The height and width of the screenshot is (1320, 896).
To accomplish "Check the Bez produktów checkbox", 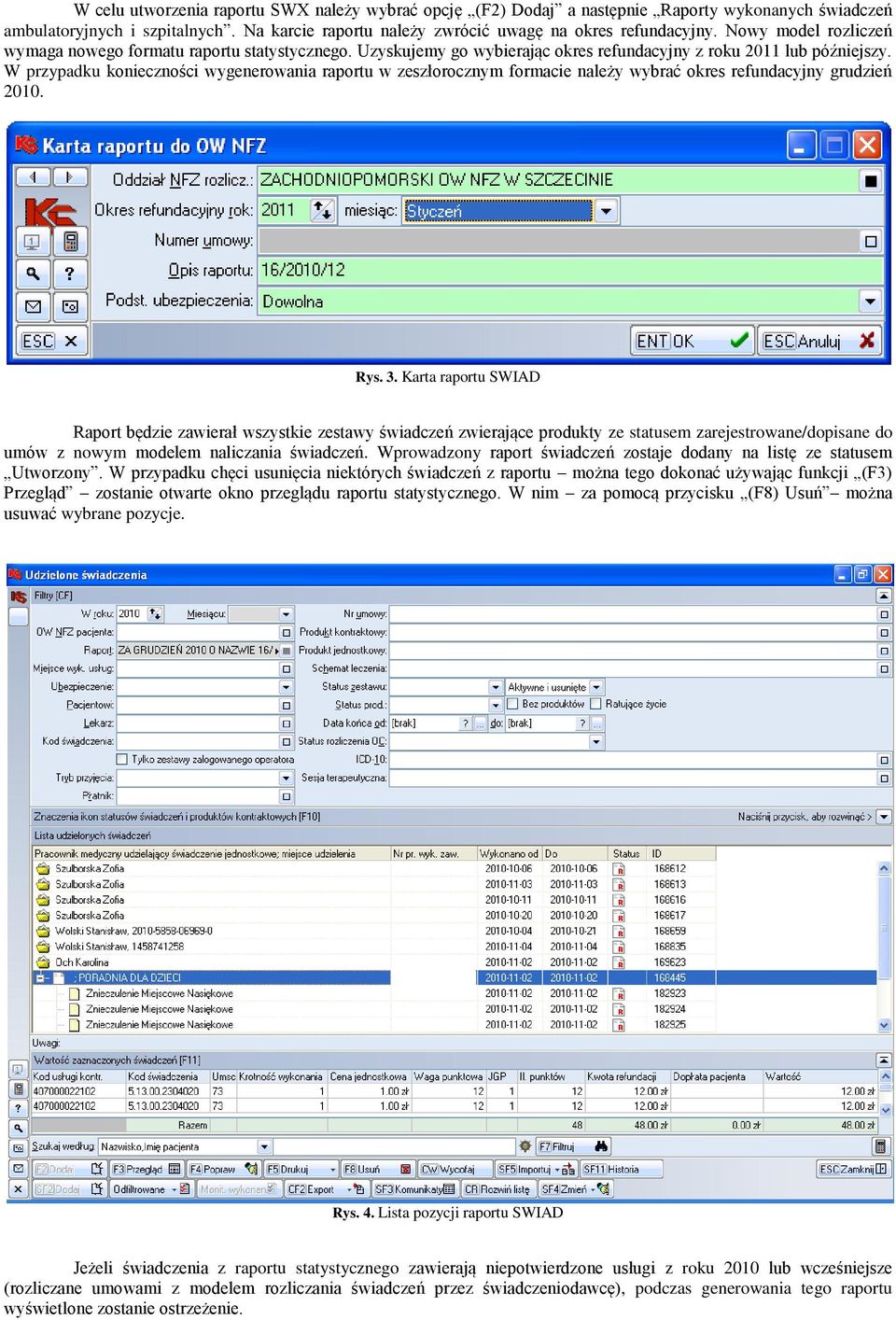I will tap(512, 705).
